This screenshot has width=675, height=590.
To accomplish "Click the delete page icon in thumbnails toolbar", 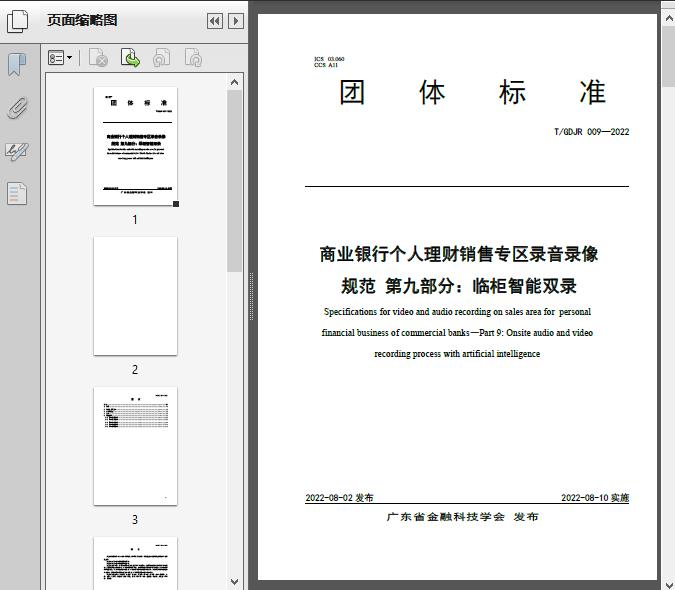I will (x=98, y=59).
